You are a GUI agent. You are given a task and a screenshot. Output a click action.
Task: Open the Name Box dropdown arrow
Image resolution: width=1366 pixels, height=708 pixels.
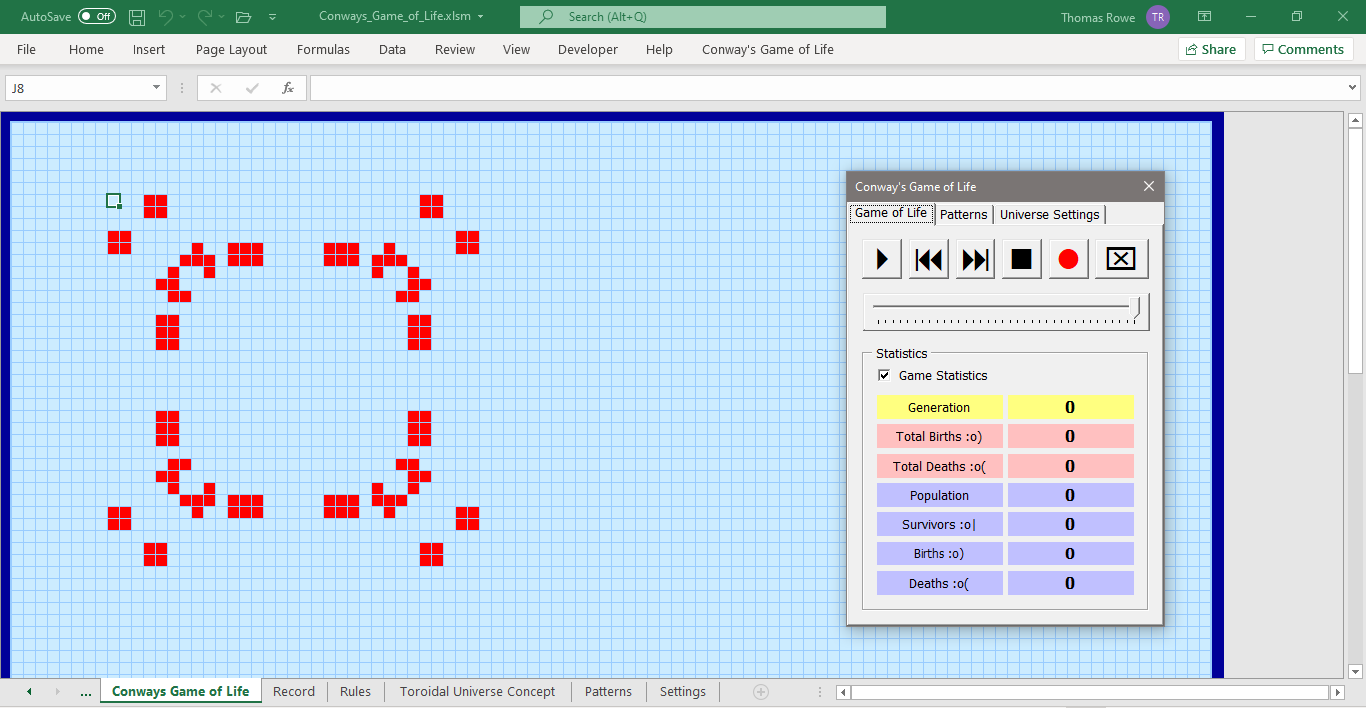click(x=157, y=88)
